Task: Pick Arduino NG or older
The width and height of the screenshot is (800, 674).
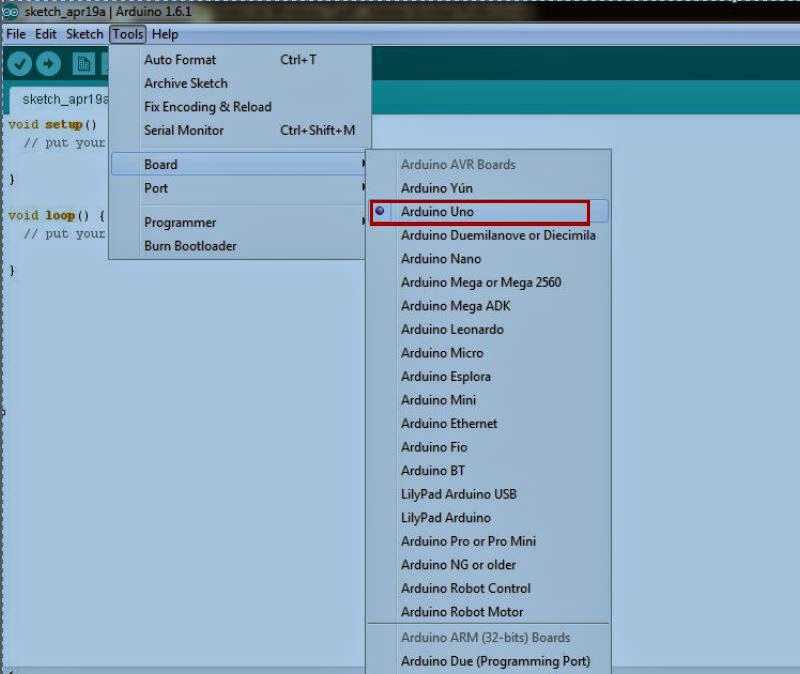Action: click(489, 565)
